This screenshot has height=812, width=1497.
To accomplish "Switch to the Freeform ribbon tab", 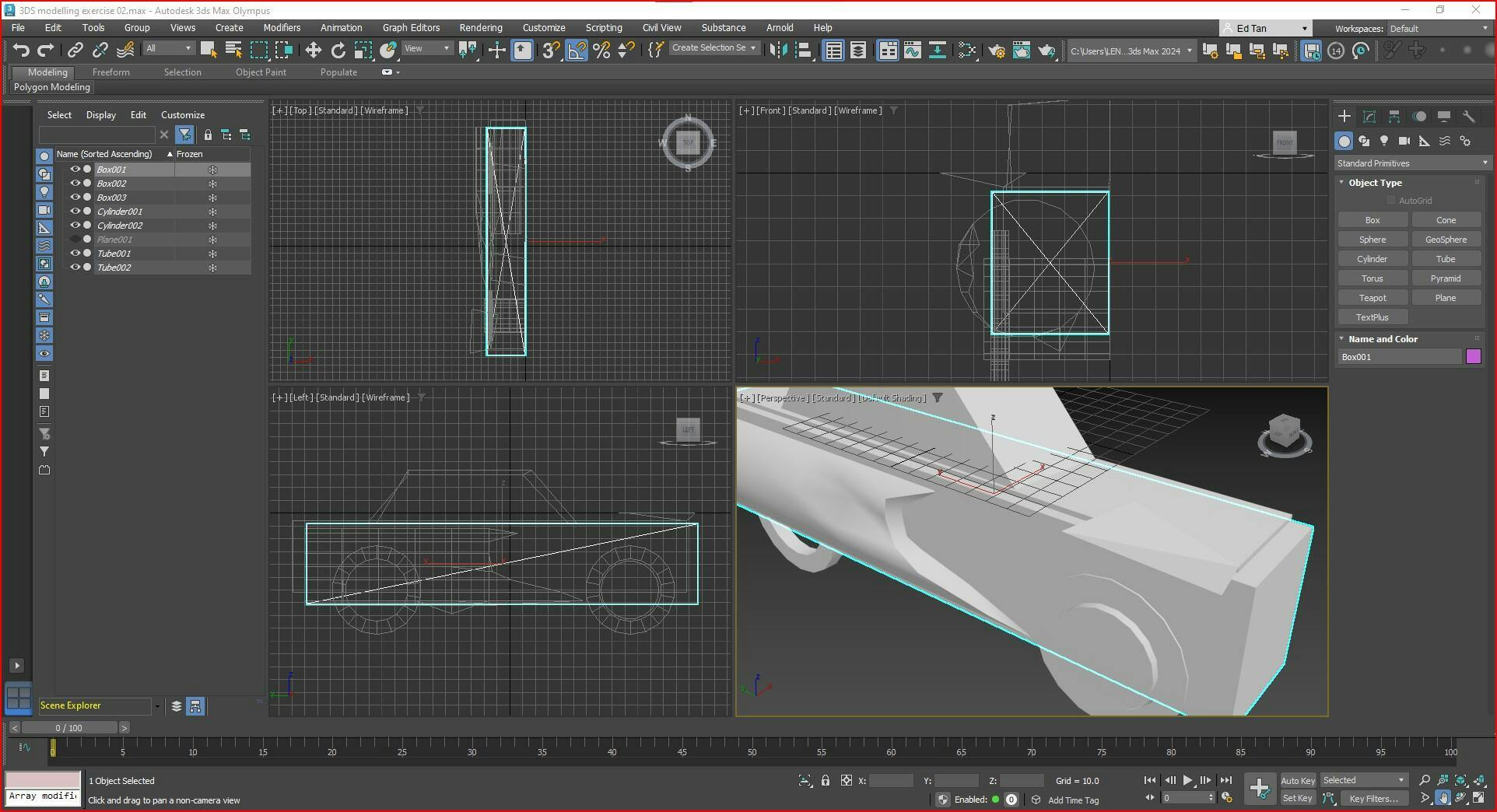I will point(110,72).
